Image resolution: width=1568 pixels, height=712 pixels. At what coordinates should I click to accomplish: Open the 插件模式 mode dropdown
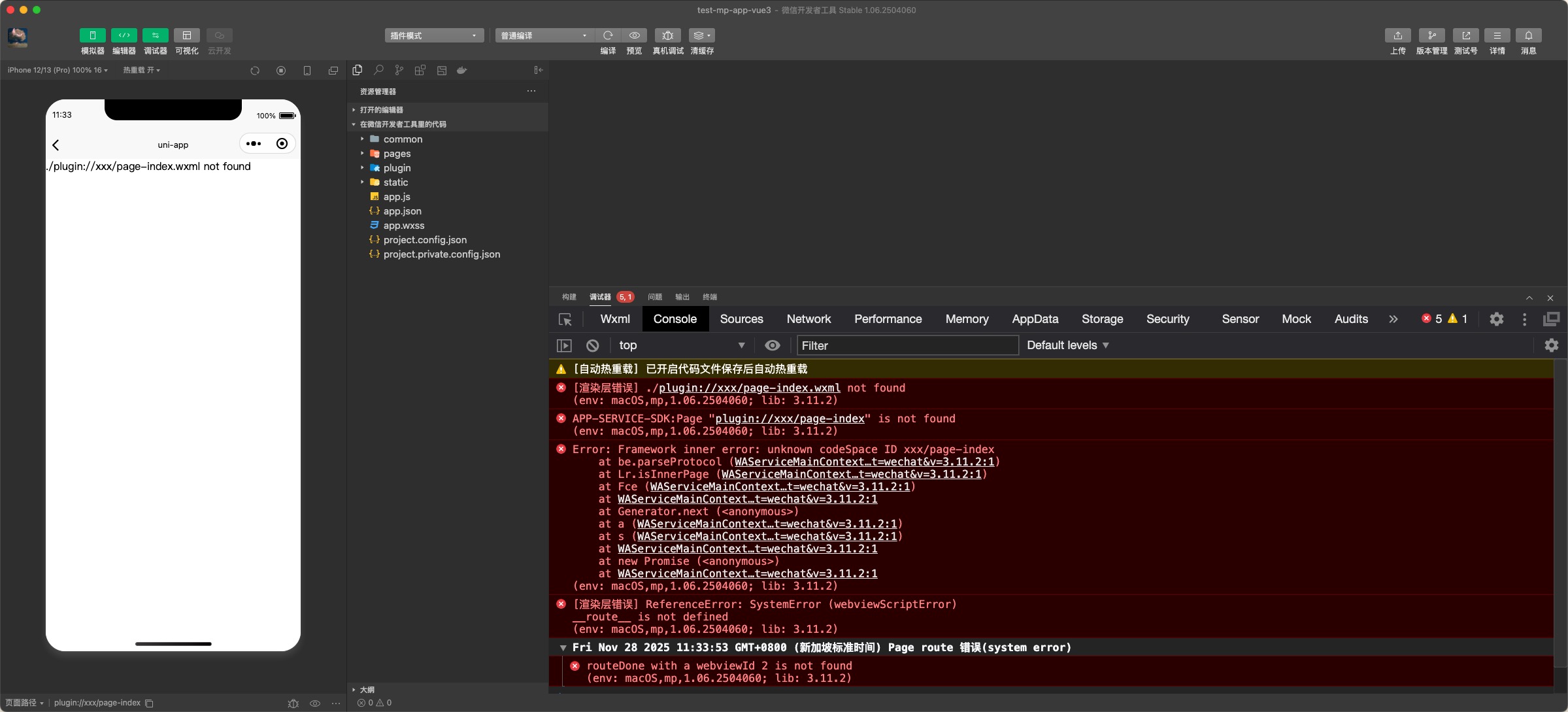(x=434, y=35)
